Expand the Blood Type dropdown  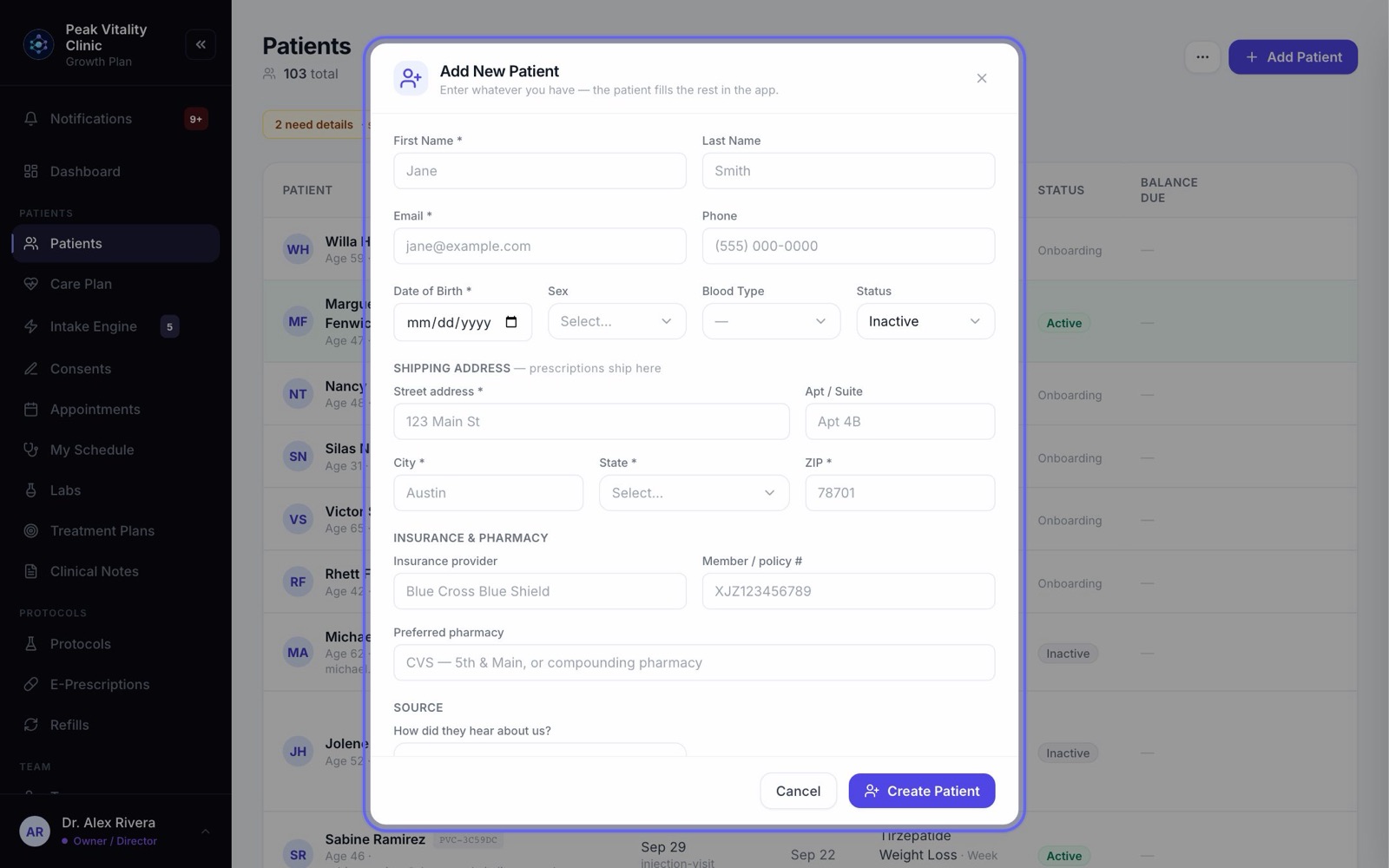771,321
